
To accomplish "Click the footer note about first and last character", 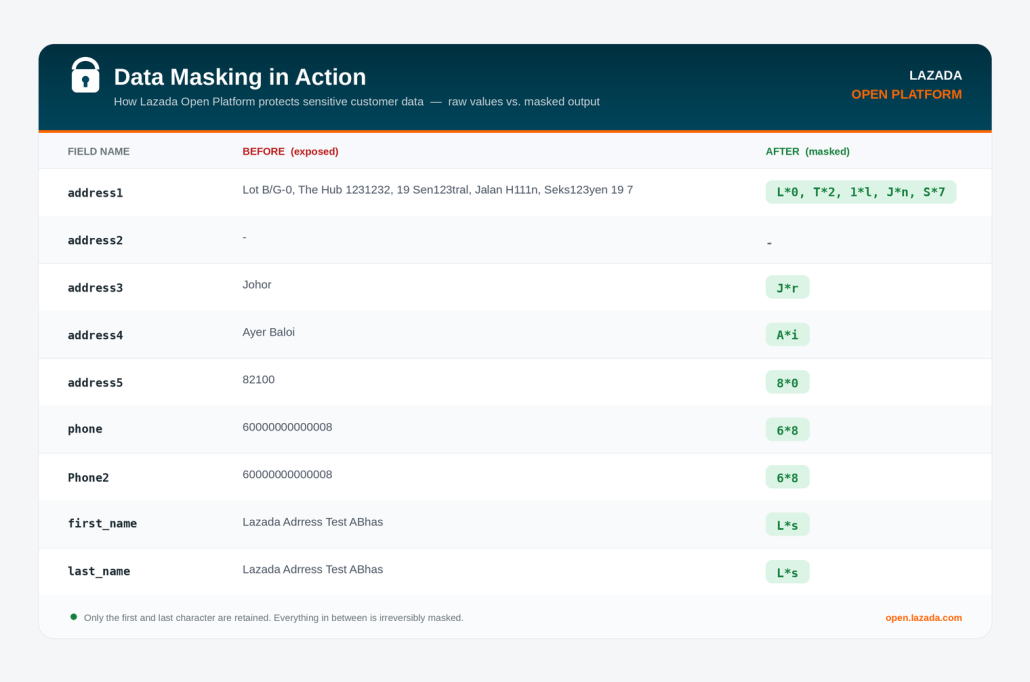I will click(x=273, y=618).
